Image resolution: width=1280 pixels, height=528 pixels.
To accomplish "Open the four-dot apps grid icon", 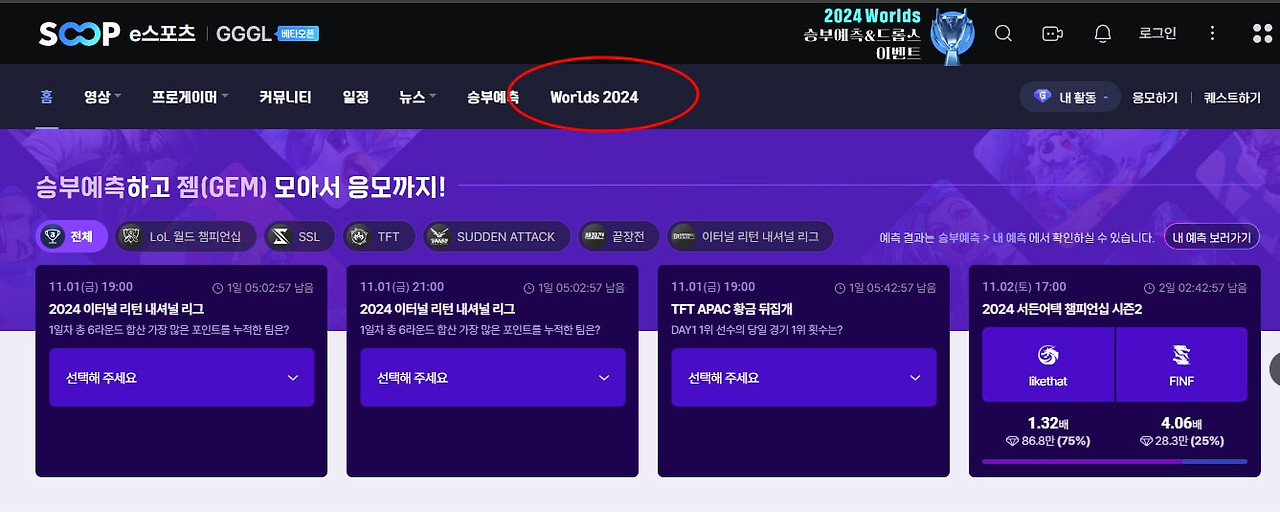I will (x=1262, y=33).
